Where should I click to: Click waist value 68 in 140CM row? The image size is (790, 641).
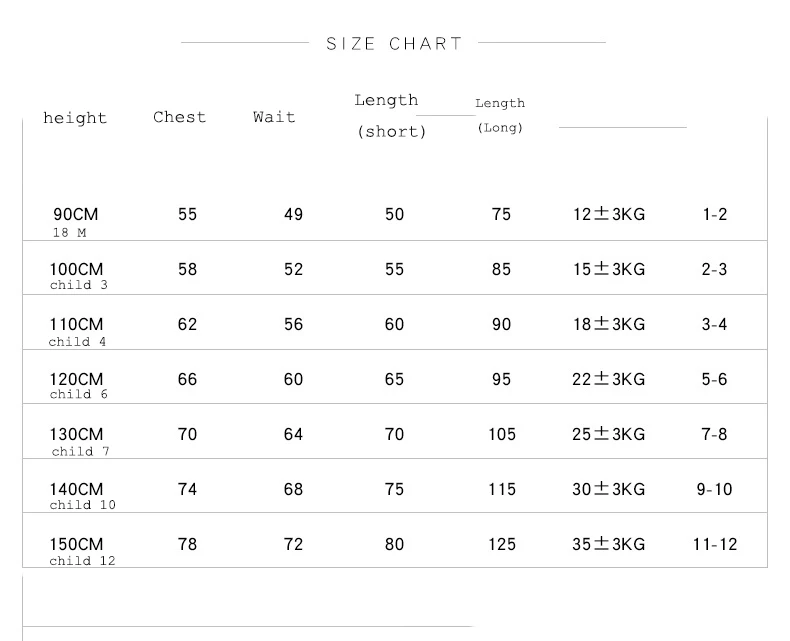[293, 489]
